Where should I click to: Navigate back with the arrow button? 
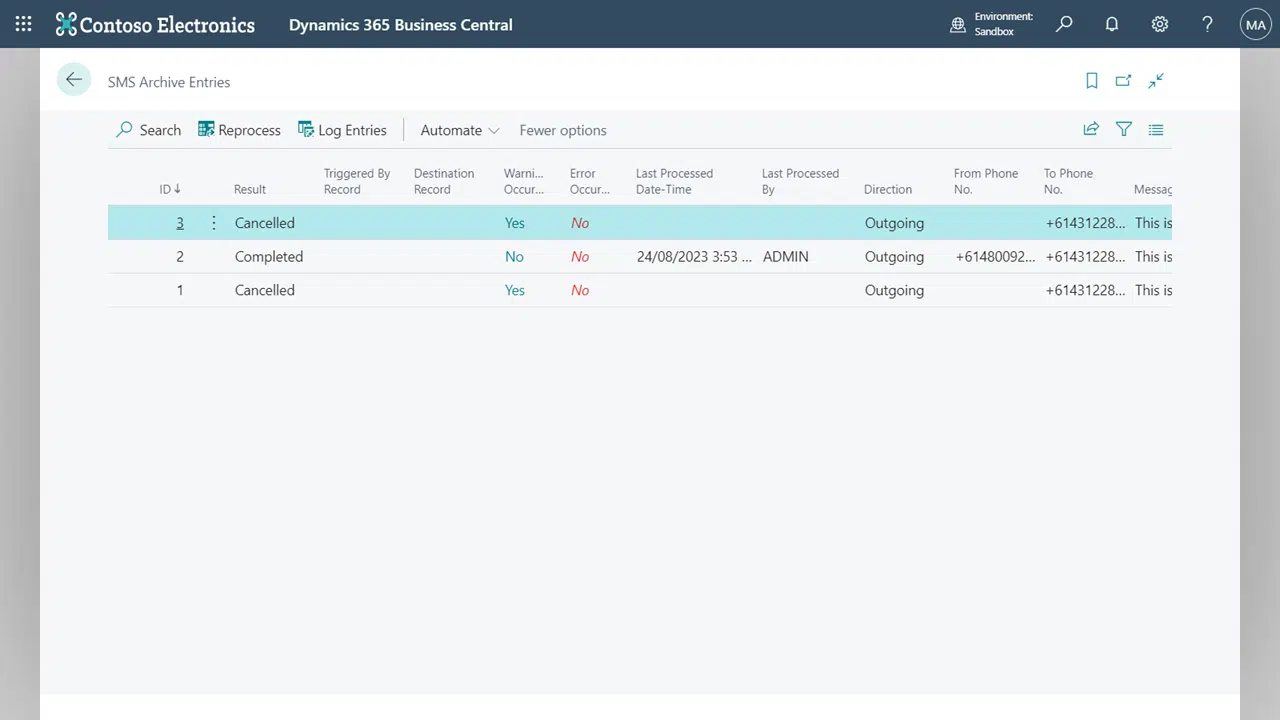(74, 79)
